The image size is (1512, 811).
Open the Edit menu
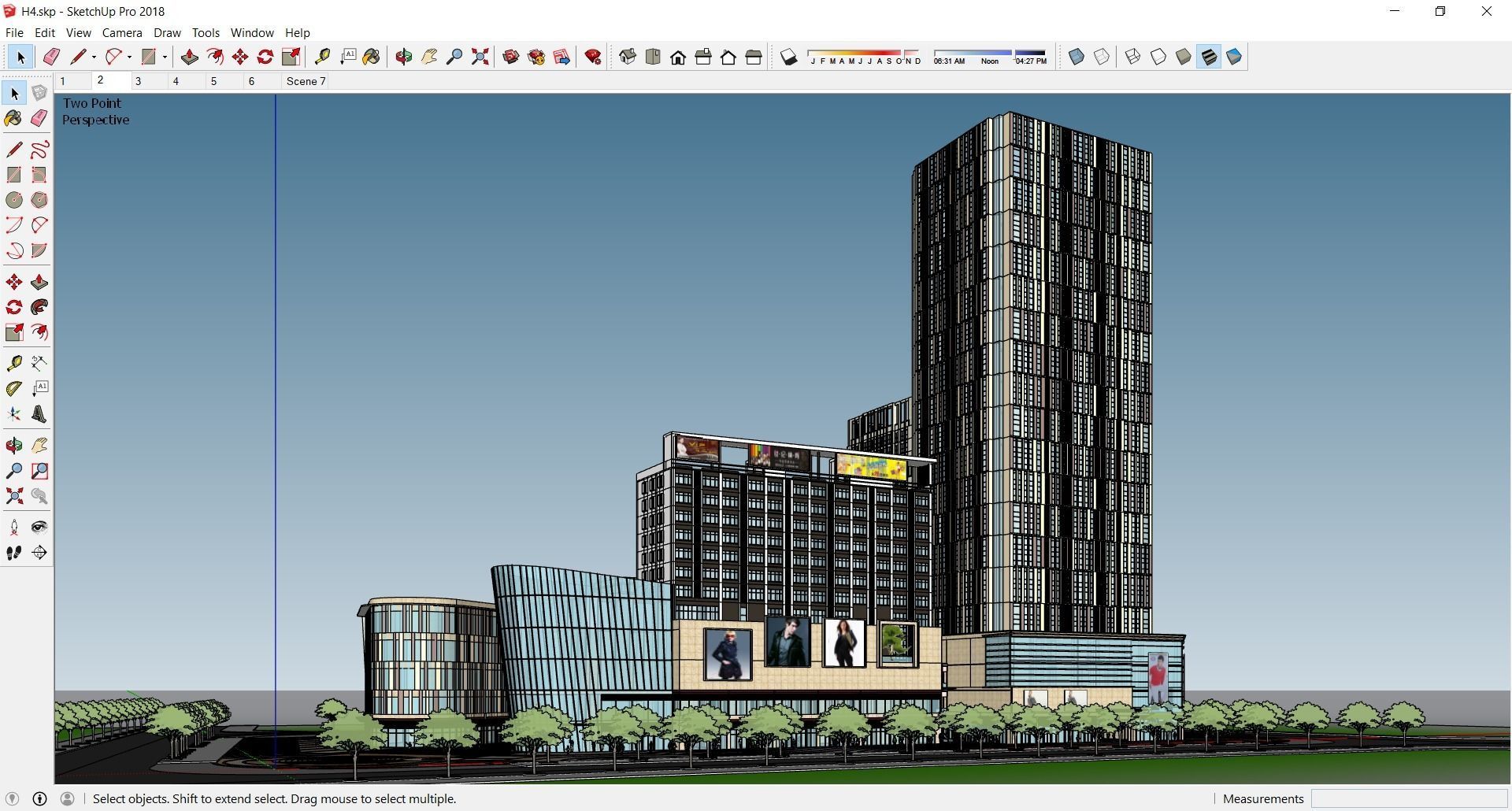tap(45, 33)
